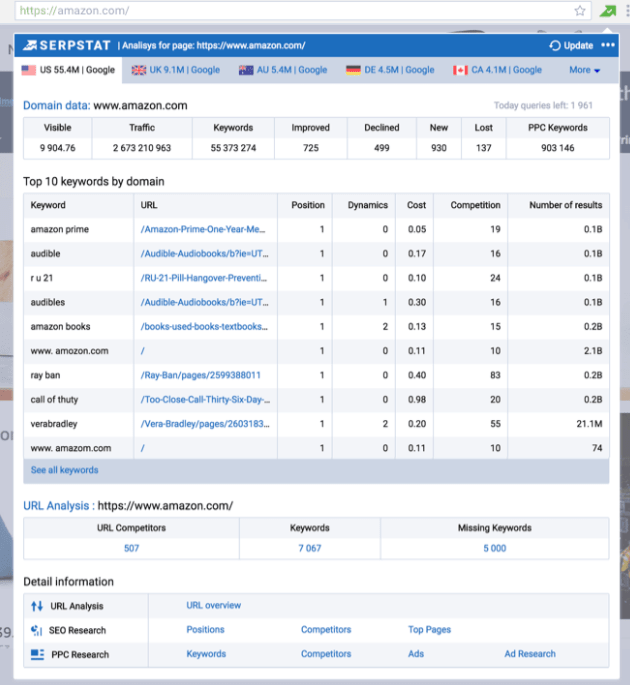Open the Too-Close-Call-Thirty-Six URL link

(x=205, y=400)
